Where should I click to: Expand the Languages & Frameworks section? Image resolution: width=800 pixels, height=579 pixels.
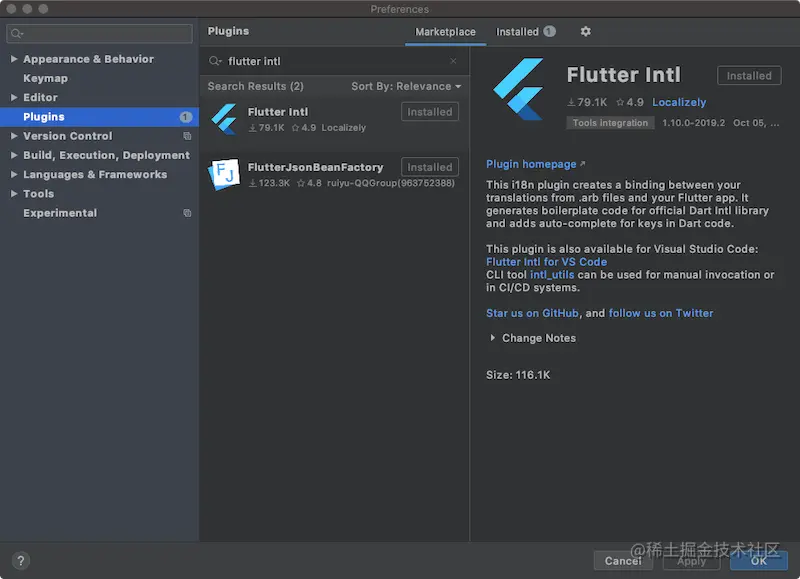(14, 174)
